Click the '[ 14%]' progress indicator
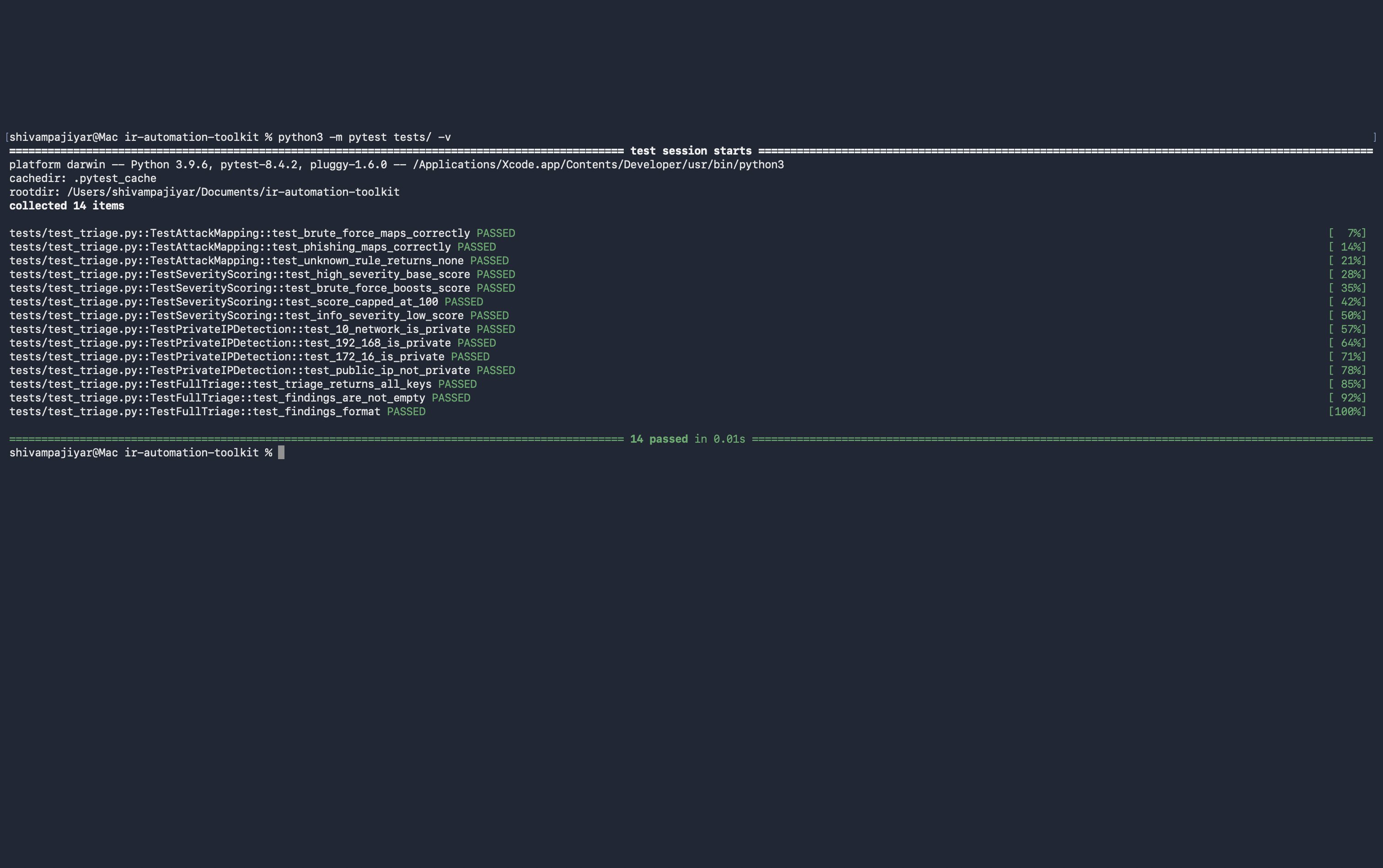 tap(1347, 247)
